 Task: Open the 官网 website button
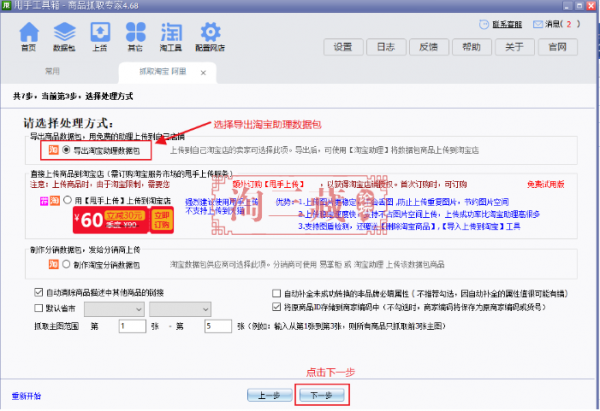pos(558,47)
